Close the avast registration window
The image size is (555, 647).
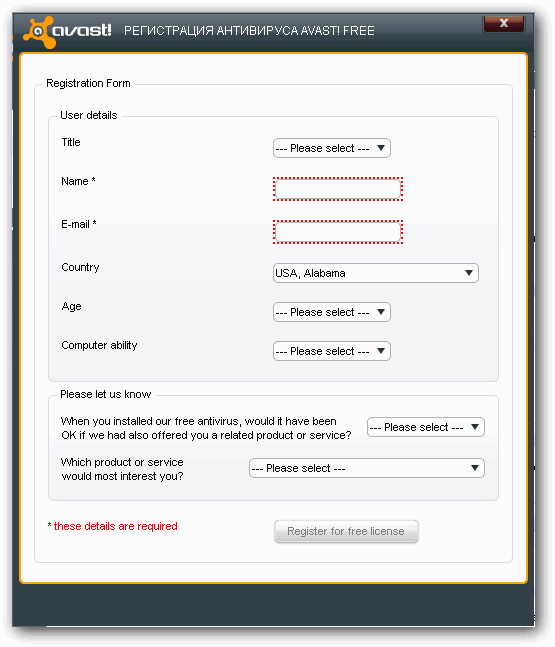click(503, 24)
